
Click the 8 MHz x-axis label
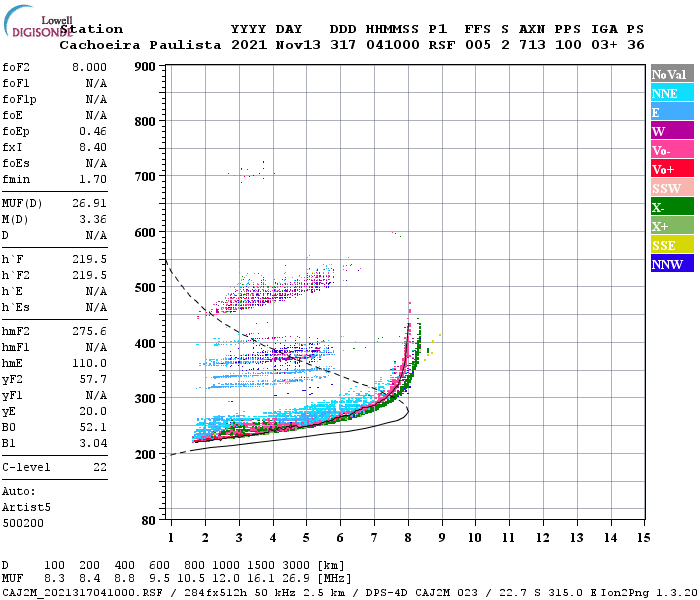[408, 538]
